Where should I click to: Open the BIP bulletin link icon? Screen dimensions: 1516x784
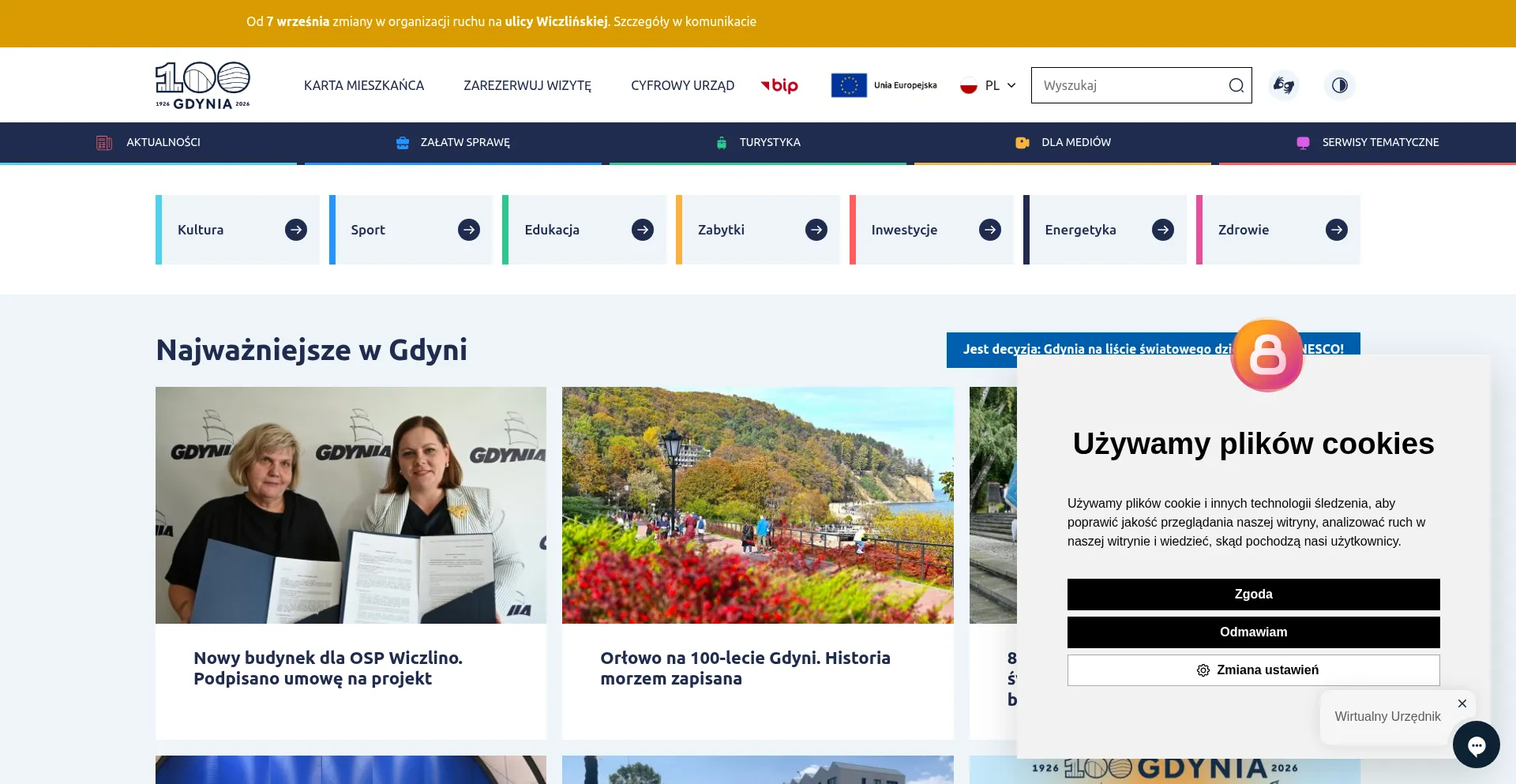(x=779, y=85)
